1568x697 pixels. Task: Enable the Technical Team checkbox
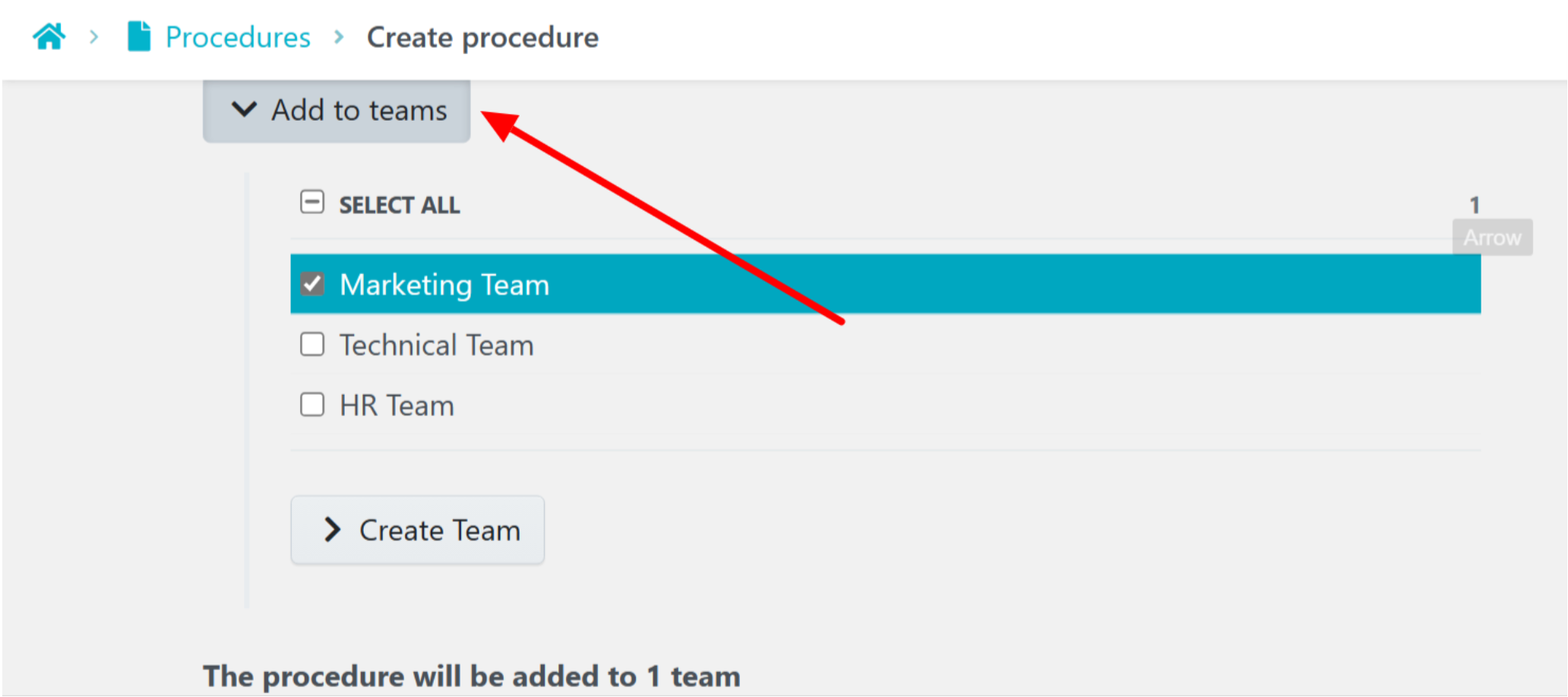311,344
